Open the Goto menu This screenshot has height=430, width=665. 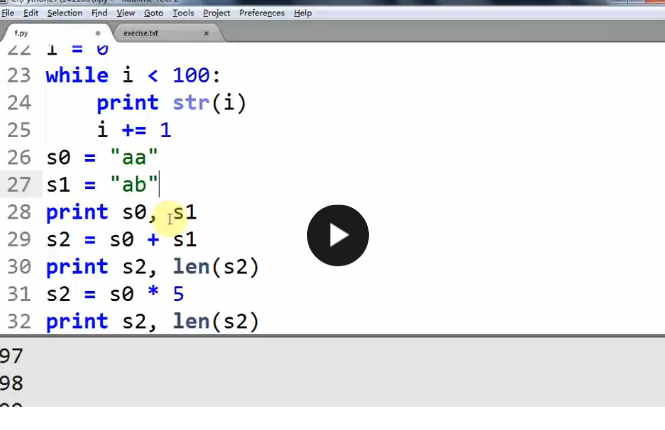[x=154, y=13]
